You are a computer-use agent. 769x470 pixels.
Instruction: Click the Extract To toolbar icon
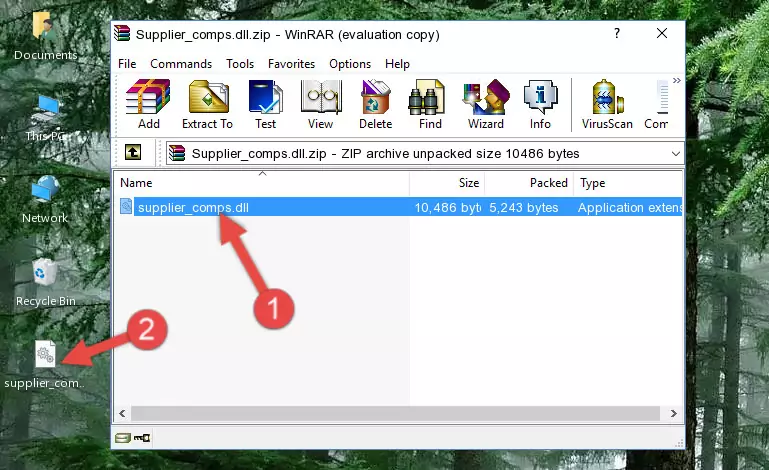[207, 104]
